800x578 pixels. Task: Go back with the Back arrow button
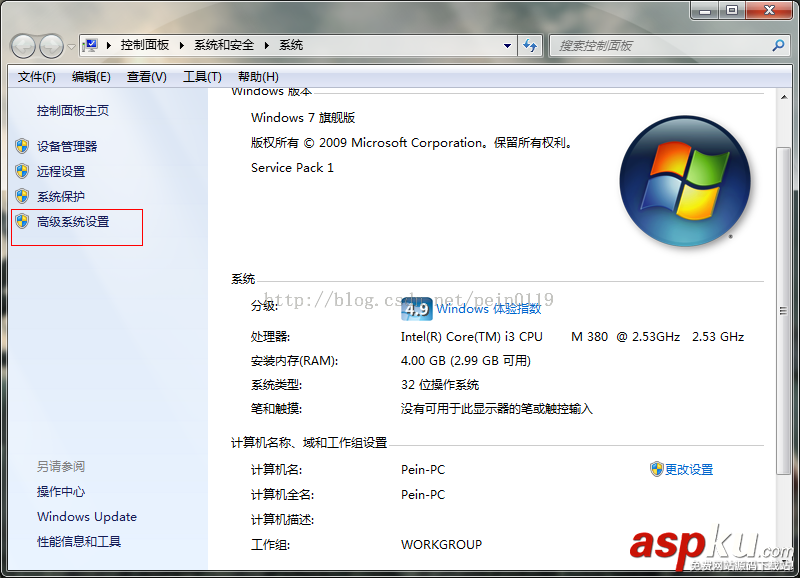click(x=23, y=46)
